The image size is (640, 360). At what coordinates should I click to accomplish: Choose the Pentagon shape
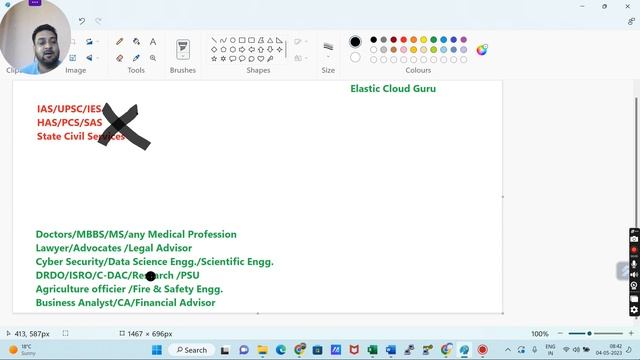(223, 49)
